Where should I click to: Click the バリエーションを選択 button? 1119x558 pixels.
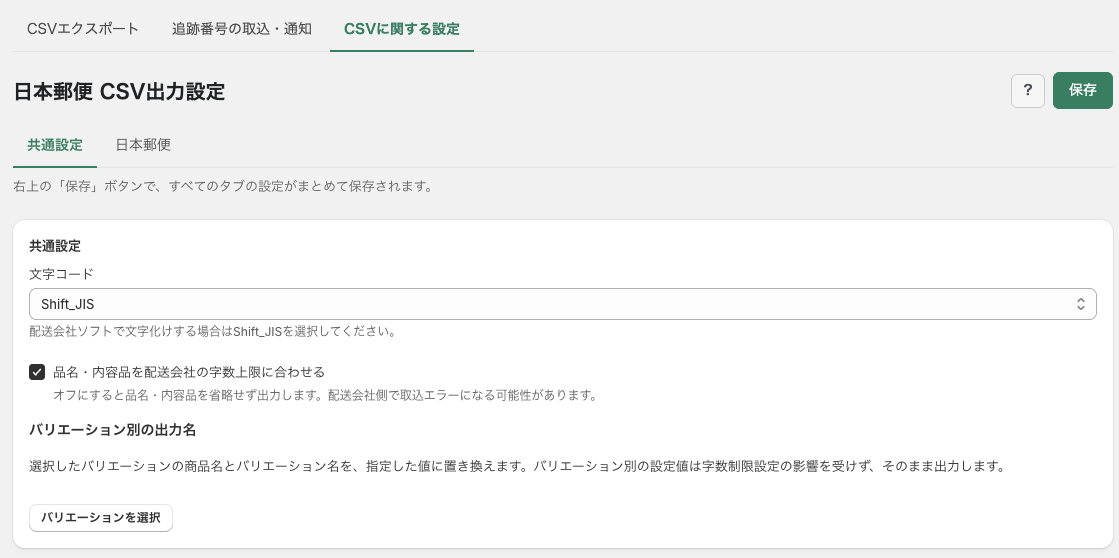(101, 518)
